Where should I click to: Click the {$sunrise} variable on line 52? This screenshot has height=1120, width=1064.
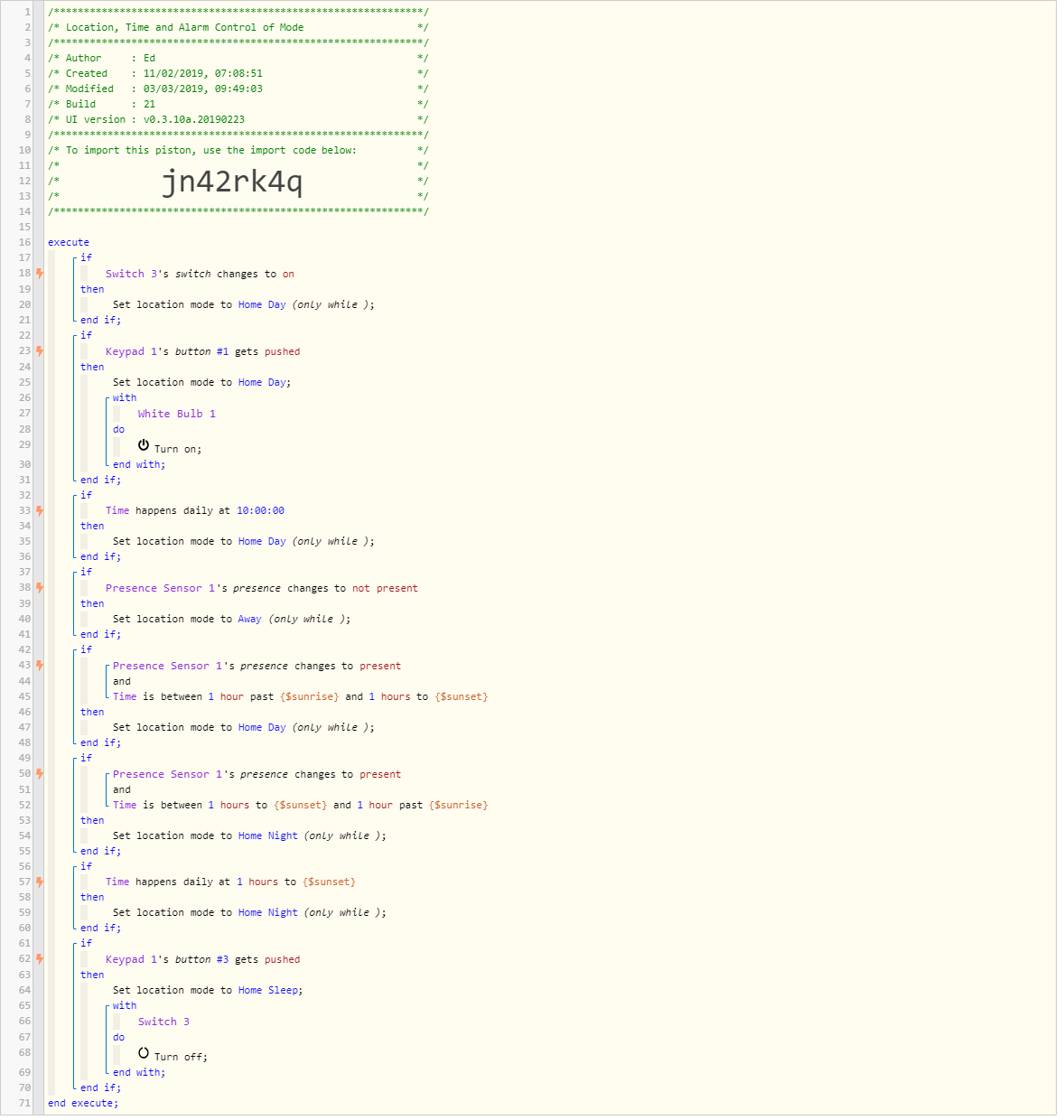(459, 805)
